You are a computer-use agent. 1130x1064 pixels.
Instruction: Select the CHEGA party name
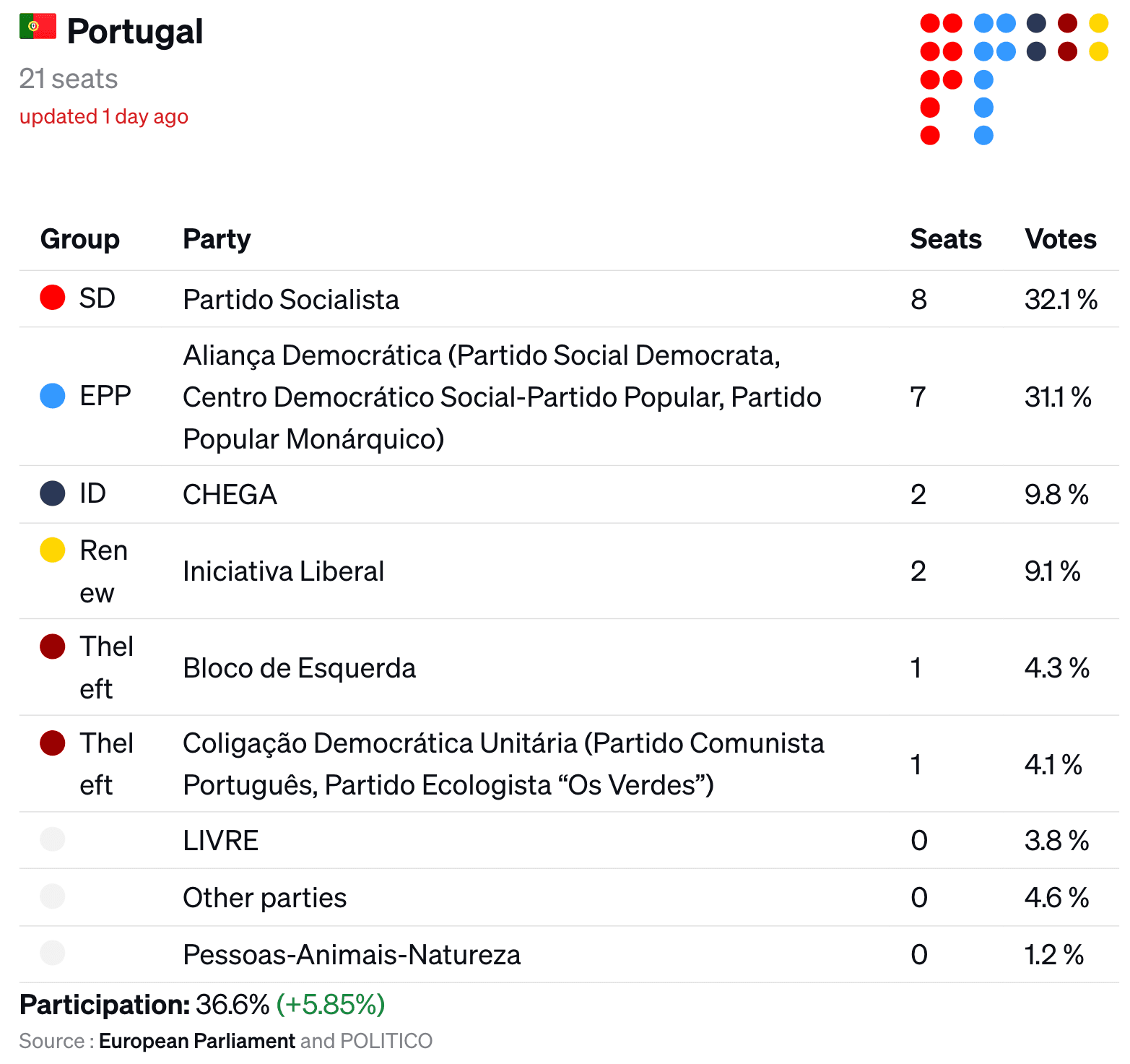click(230, 495)
